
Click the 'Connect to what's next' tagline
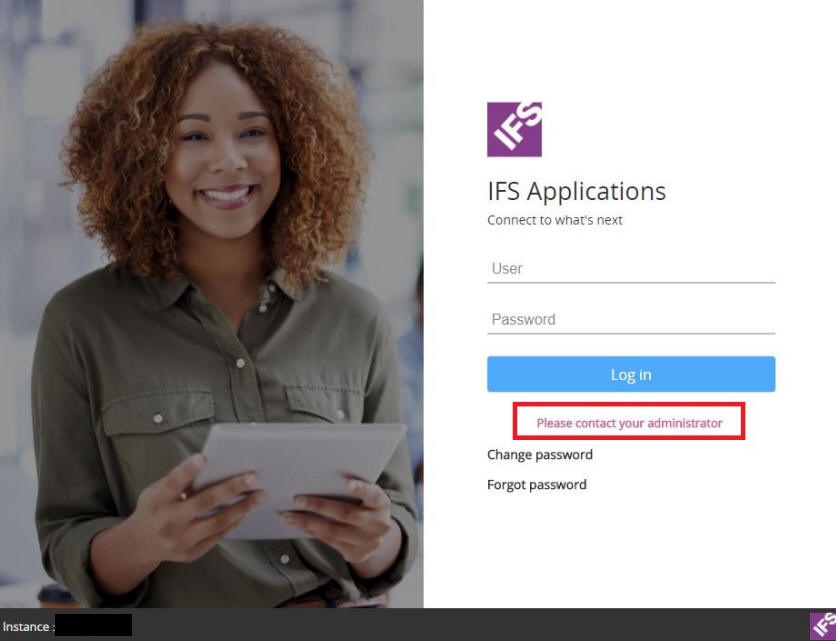[554, 220]
